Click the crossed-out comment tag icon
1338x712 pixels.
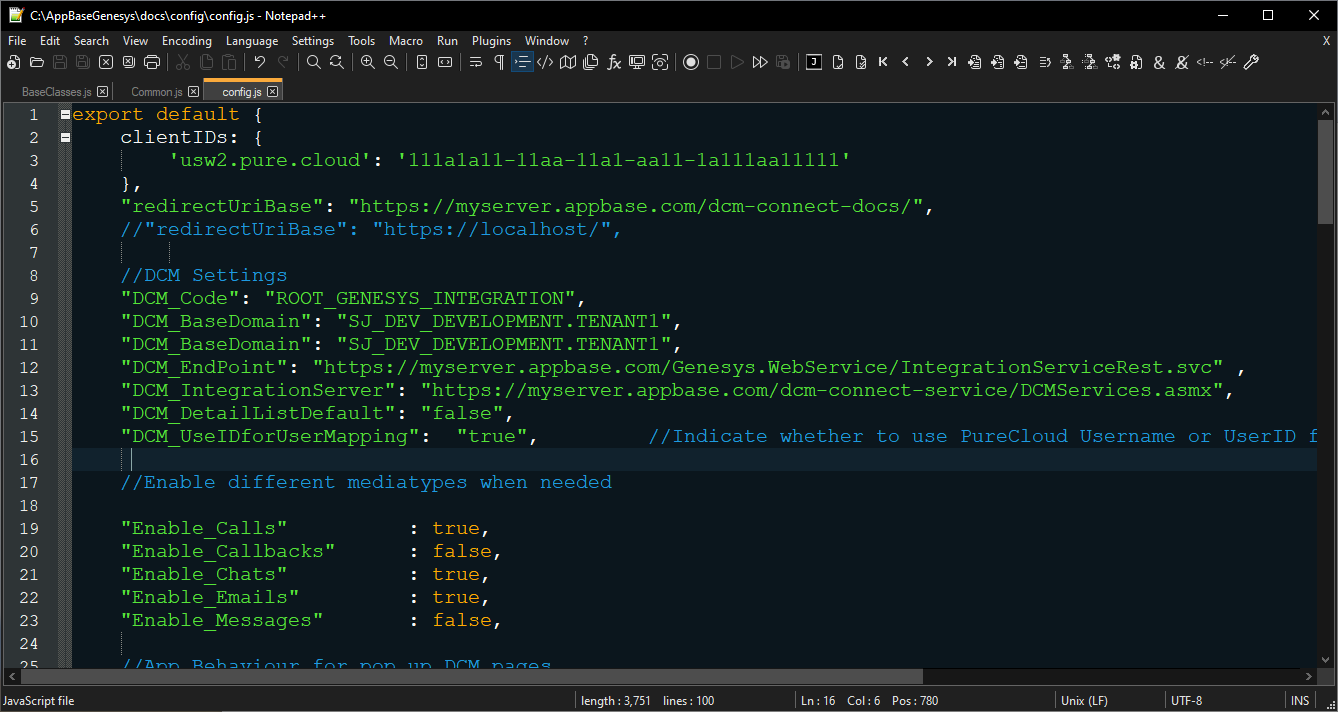[x=1228, y=62]
